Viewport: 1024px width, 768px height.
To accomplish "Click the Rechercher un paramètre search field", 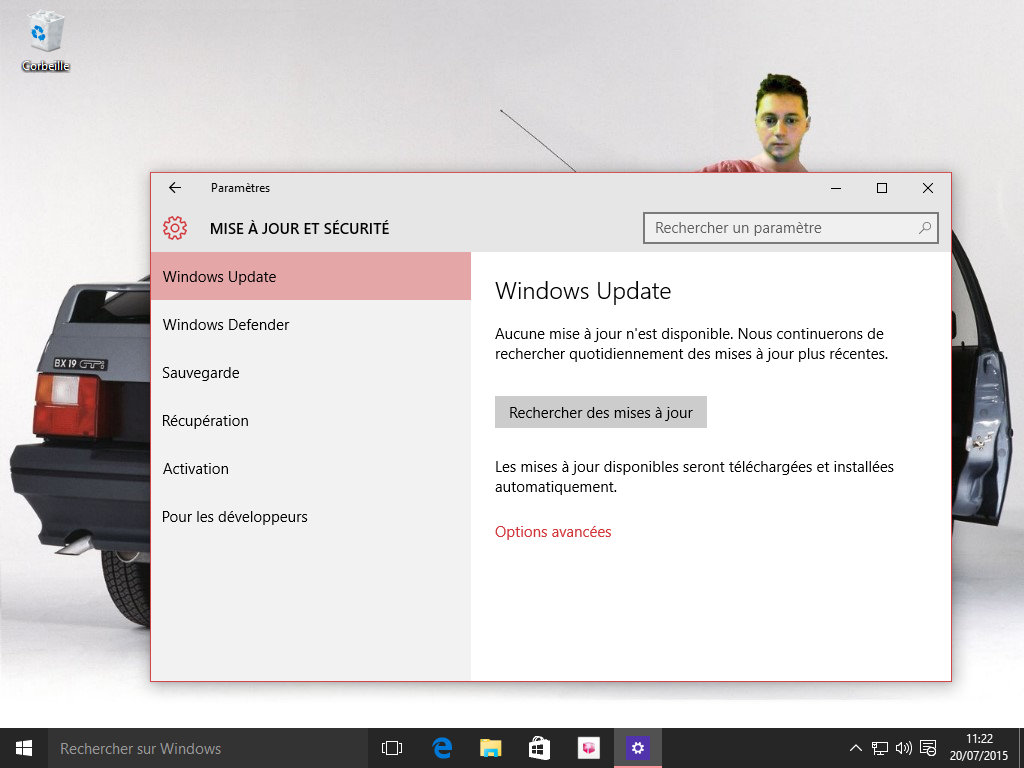I will tap(780, 228).
